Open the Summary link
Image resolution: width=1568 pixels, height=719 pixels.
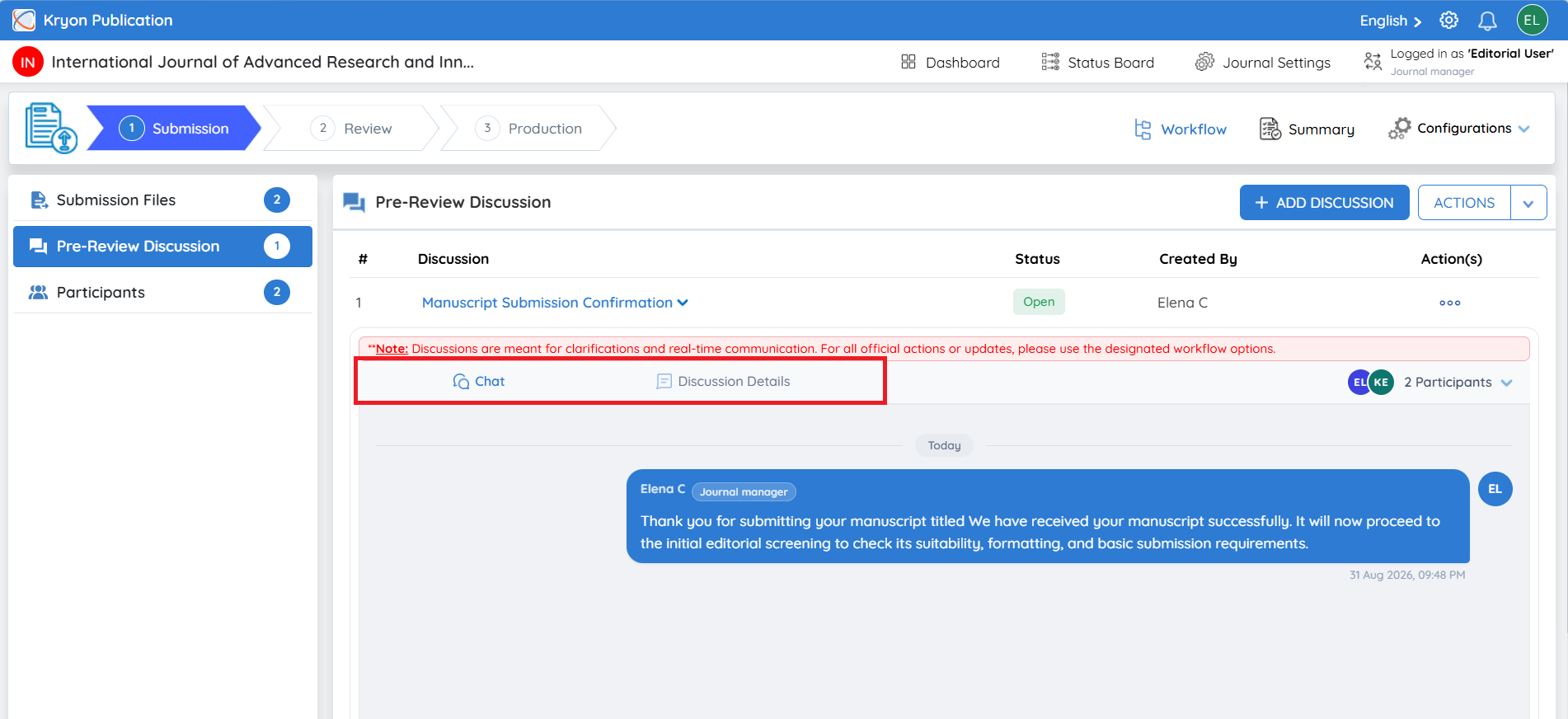click(x=1322, y=129)
